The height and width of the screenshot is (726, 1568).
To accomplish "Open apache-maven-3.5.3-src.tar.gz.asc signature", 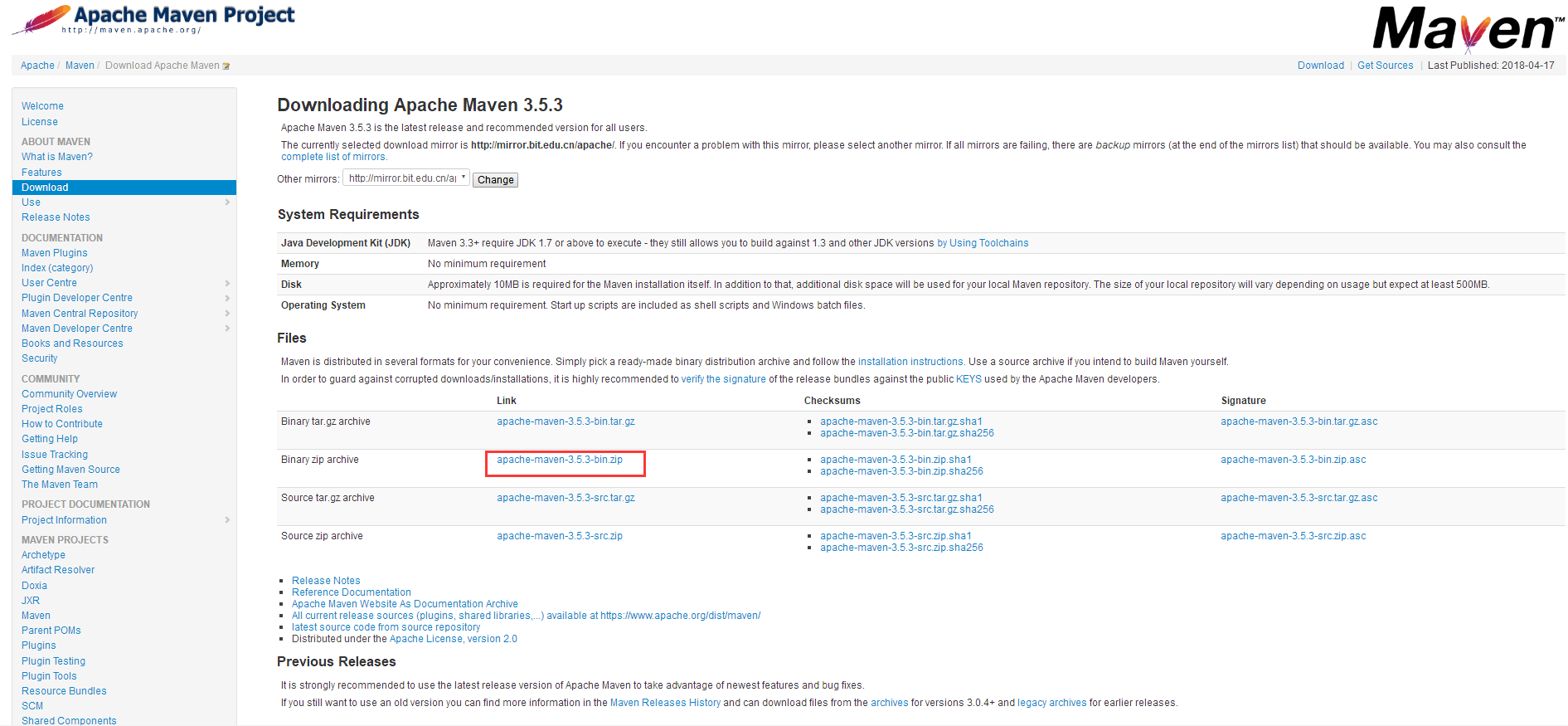I will pos(1299,498).
